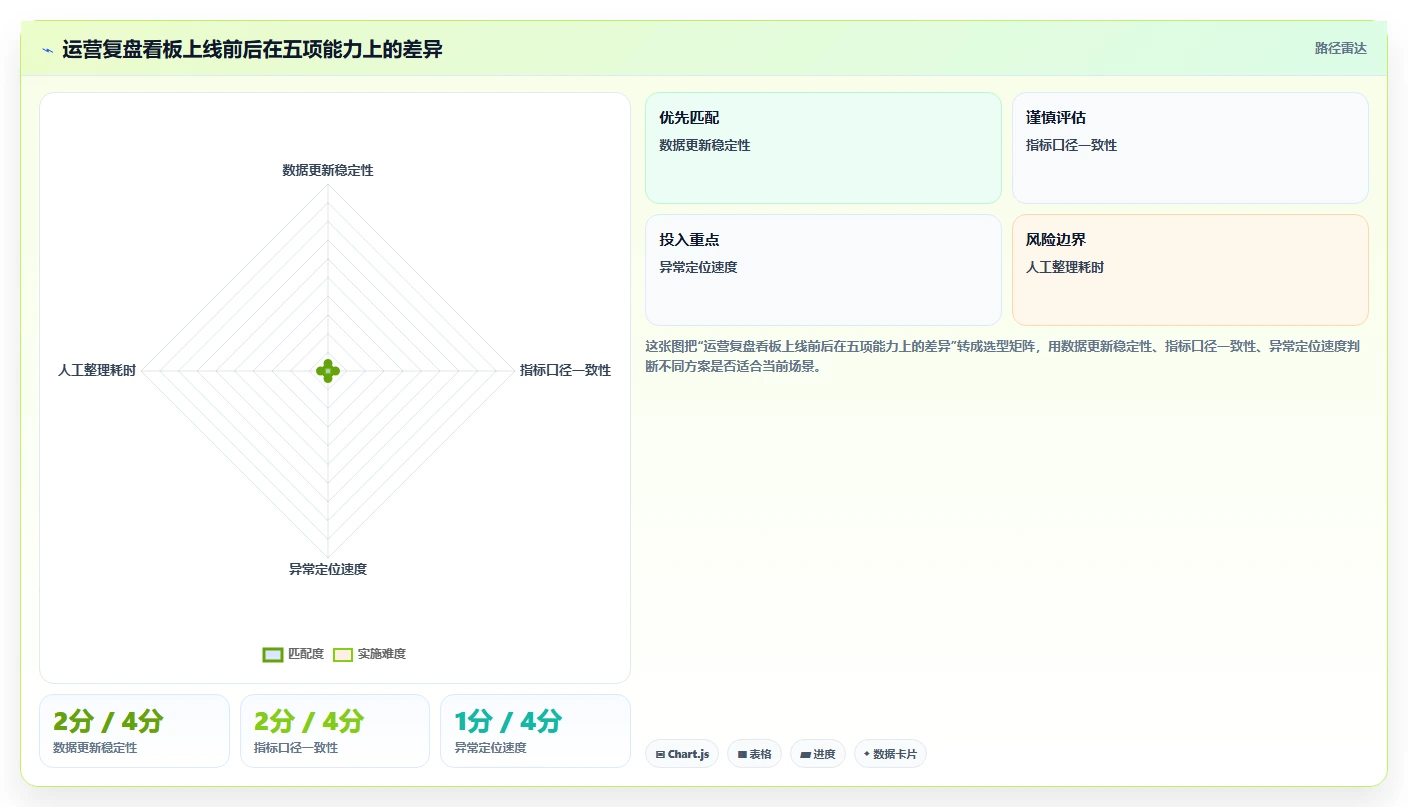Click the 数据卡片 tag chip

(x=890, y=754)
